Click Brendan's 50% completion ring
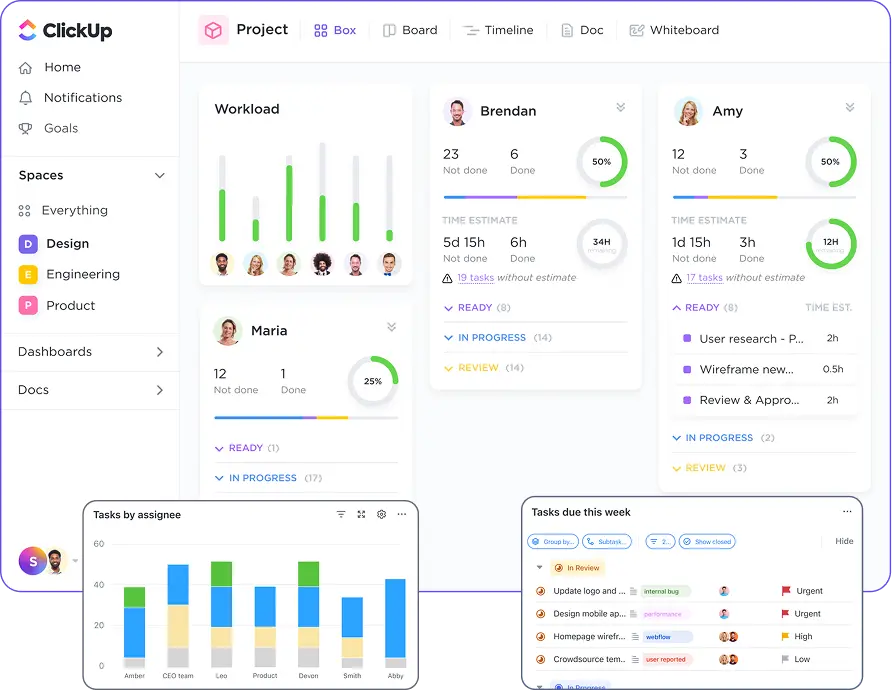Screen dimensions: 892x690 pos(602,162)
